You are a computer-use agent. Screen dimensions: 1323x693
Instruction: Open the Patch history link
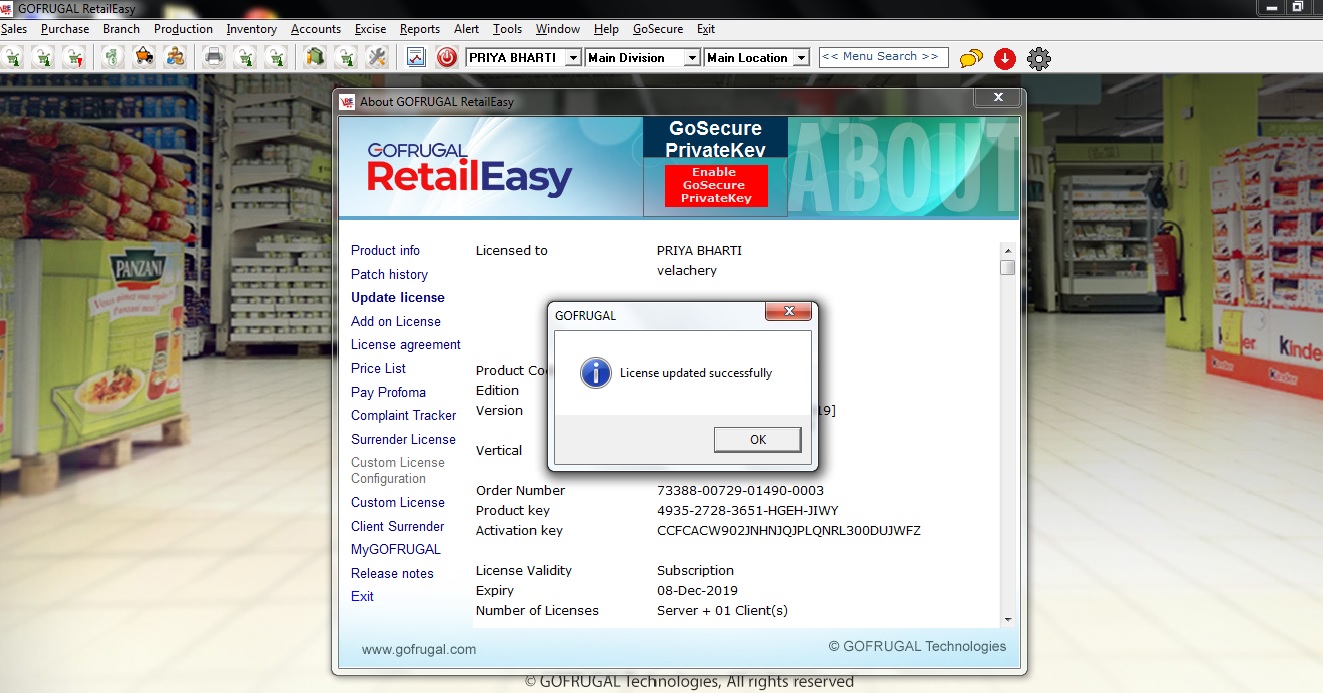click(389, 274)
